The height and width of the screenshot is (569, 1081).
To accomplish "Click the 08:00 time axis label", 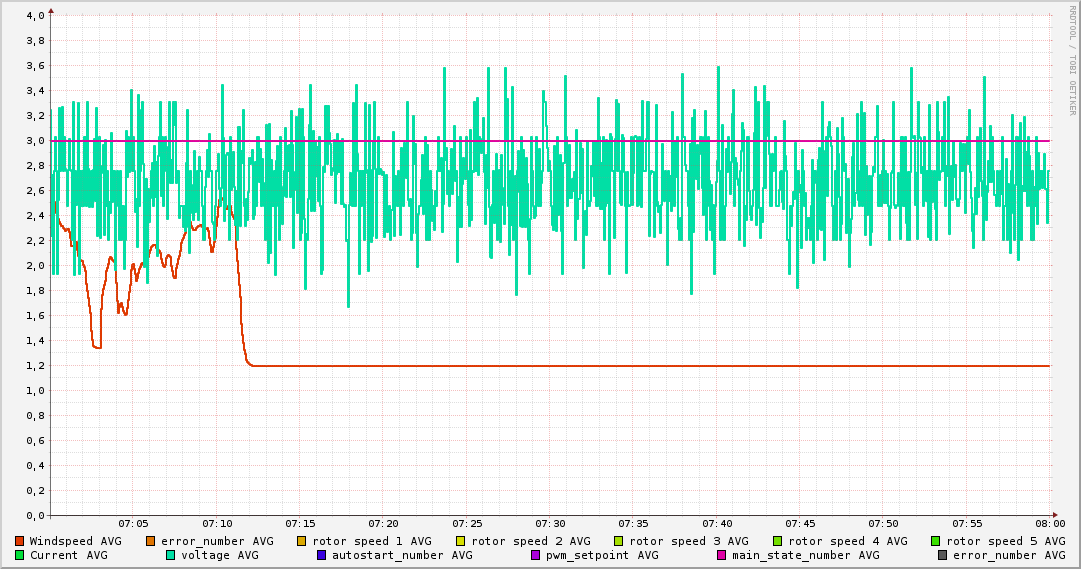I will 1049,523.
